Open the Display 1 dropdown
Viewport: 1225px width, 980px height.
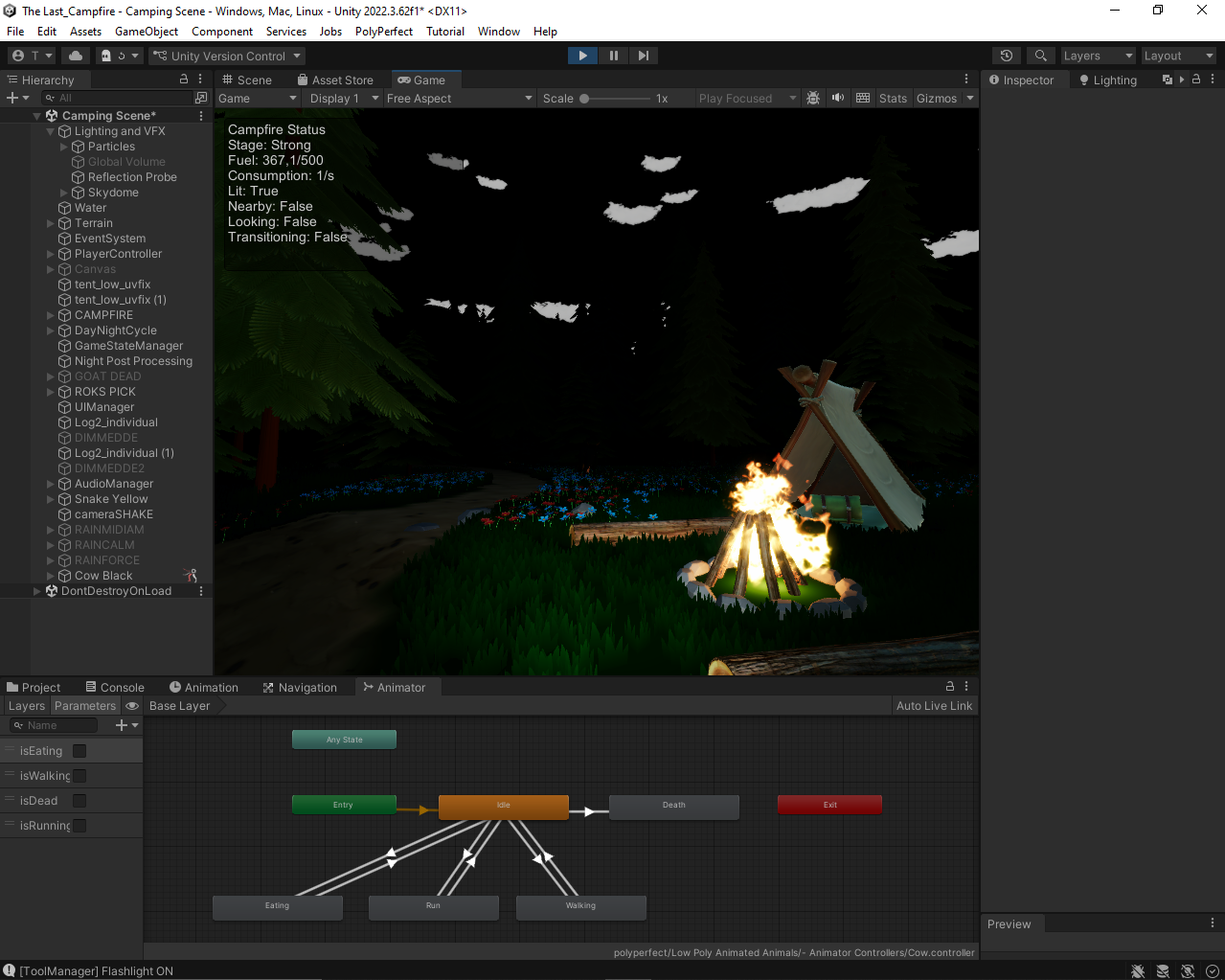pyautogui.click(x=344, y=98)
